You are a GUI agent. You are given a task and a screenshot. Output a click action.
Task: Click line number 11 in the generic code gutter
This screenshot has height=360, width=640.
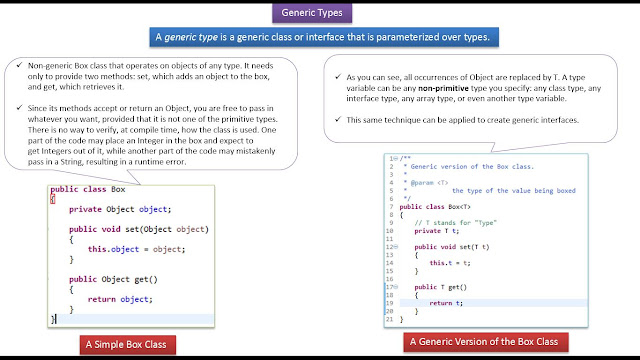[x=389, y=239]
